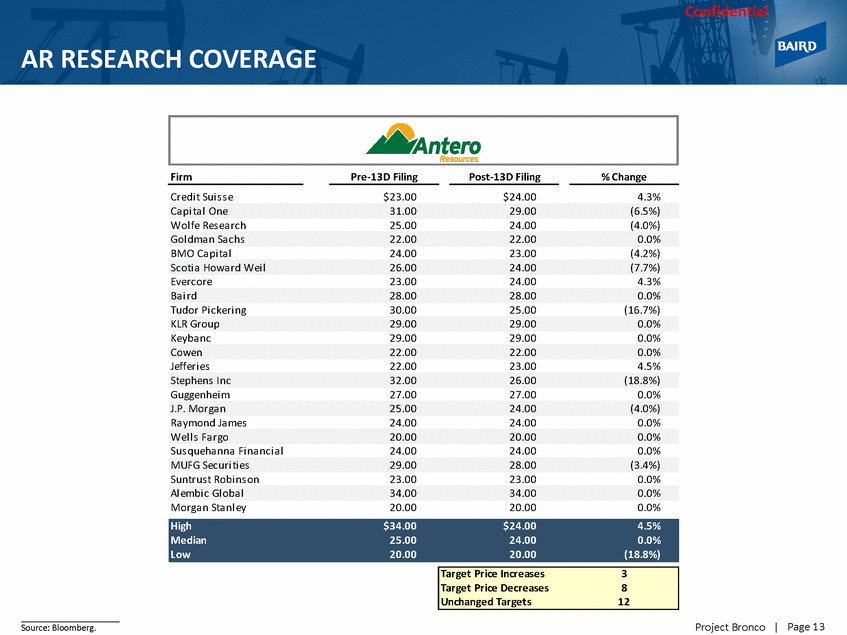Select the Baird firm name in table

click(x=184, y=296)
